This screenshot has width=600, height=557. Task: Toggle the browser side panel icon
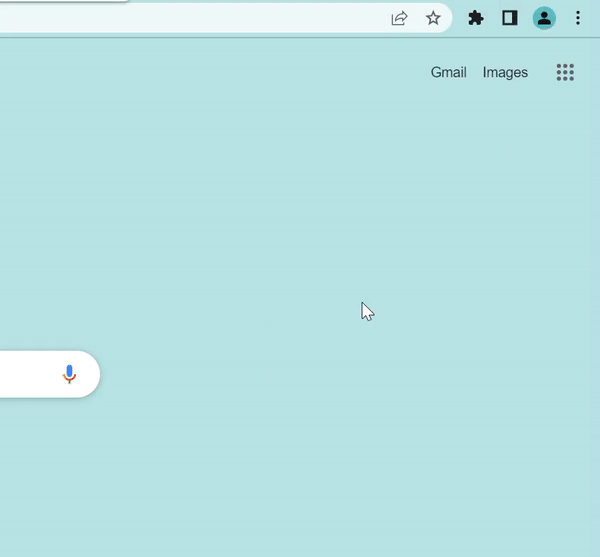coord(509,18)
